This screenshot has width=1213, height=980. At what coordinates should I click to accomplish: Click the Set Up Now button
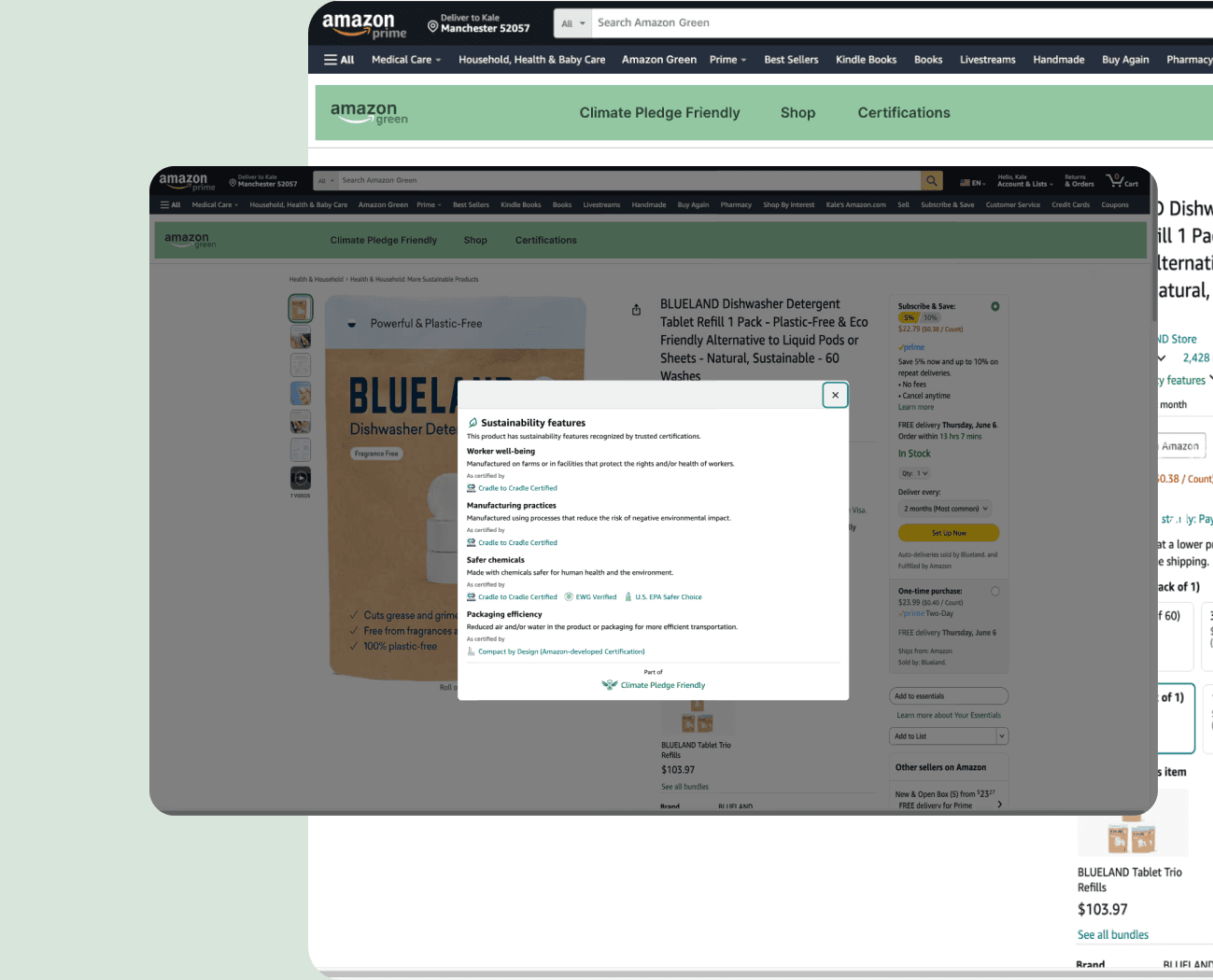coord(949,533)
